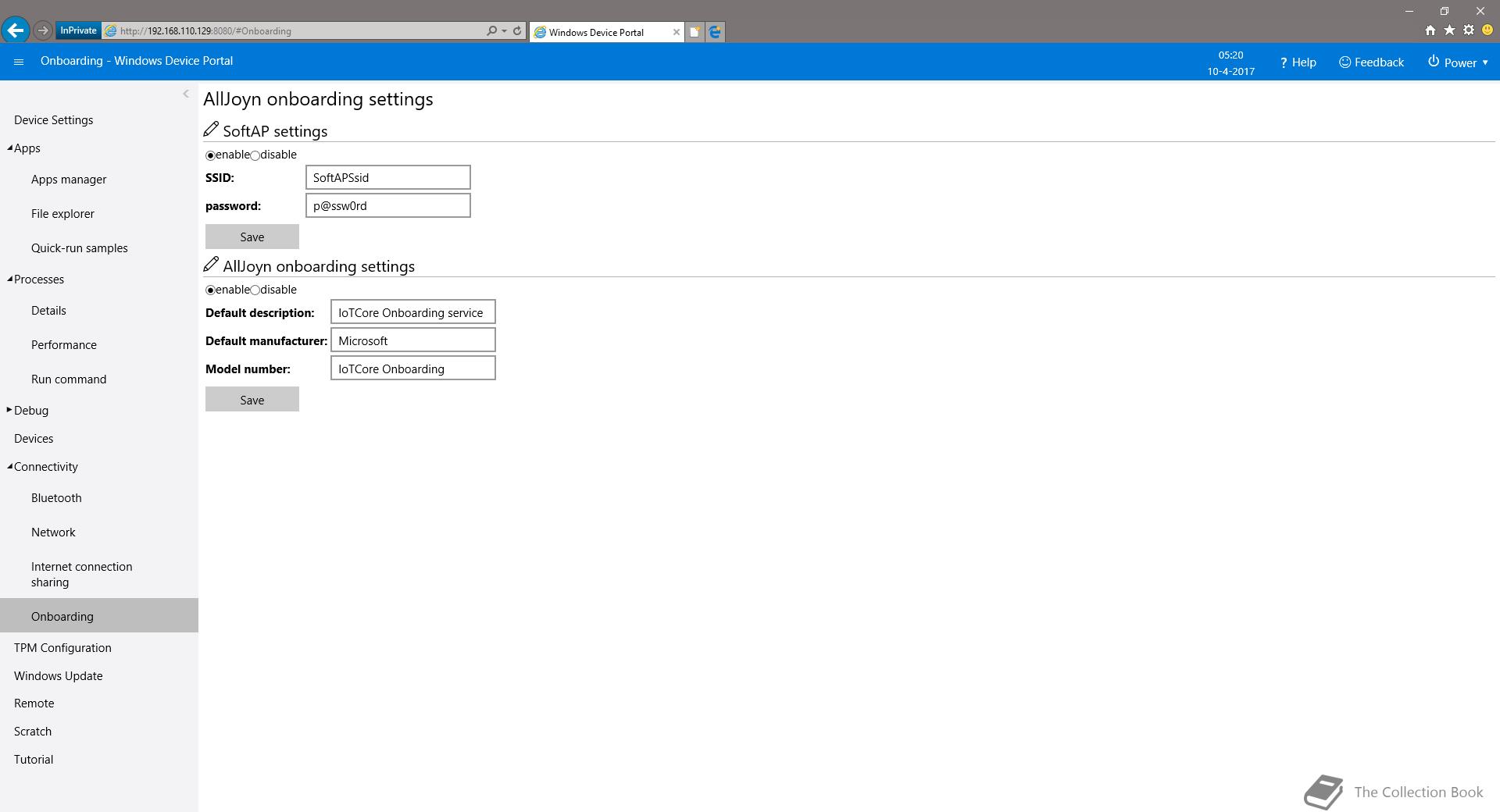Image resolution: width=1500 pixels, height=812 pixels.
Task: Collapse the Apps tree section
Action: 10,148
